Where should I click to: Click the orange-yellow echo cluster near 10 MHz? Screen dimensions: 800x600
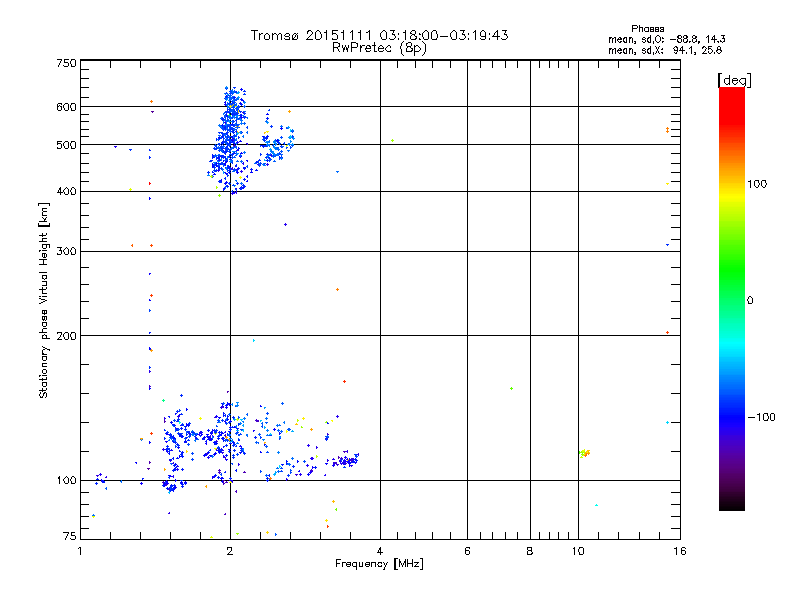click(585, 453)
